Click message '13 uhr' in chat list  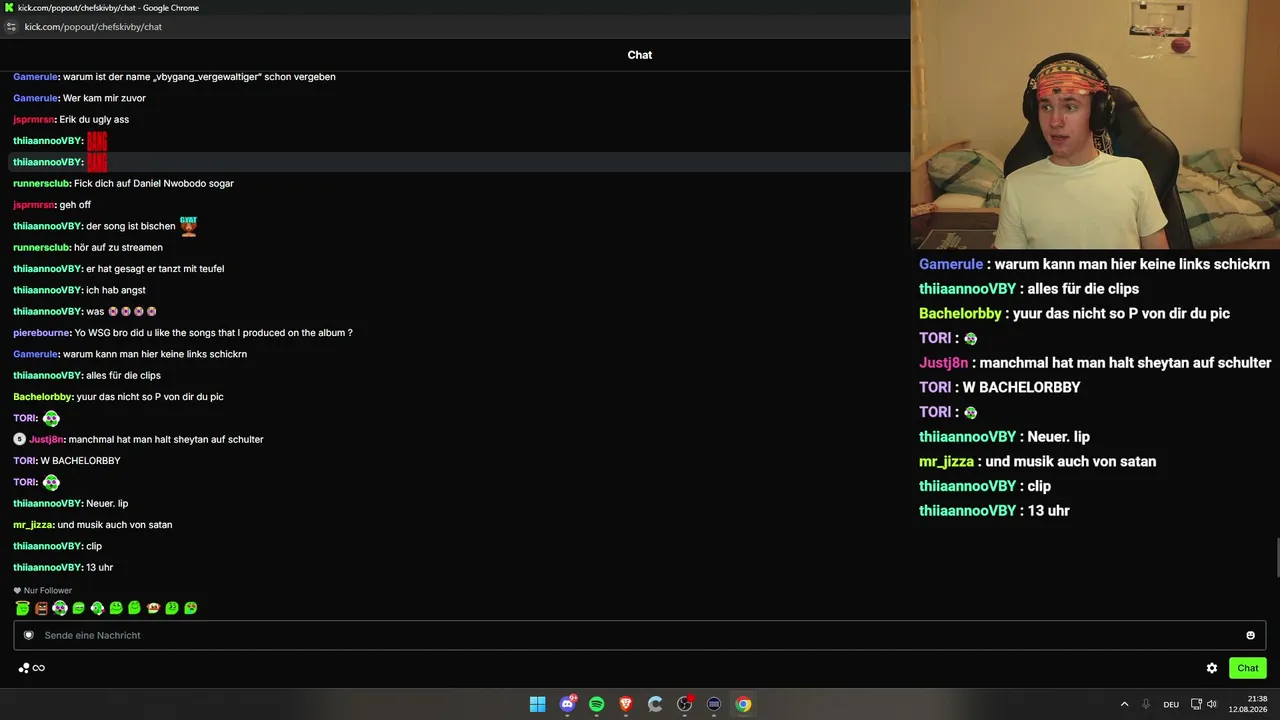100,568
